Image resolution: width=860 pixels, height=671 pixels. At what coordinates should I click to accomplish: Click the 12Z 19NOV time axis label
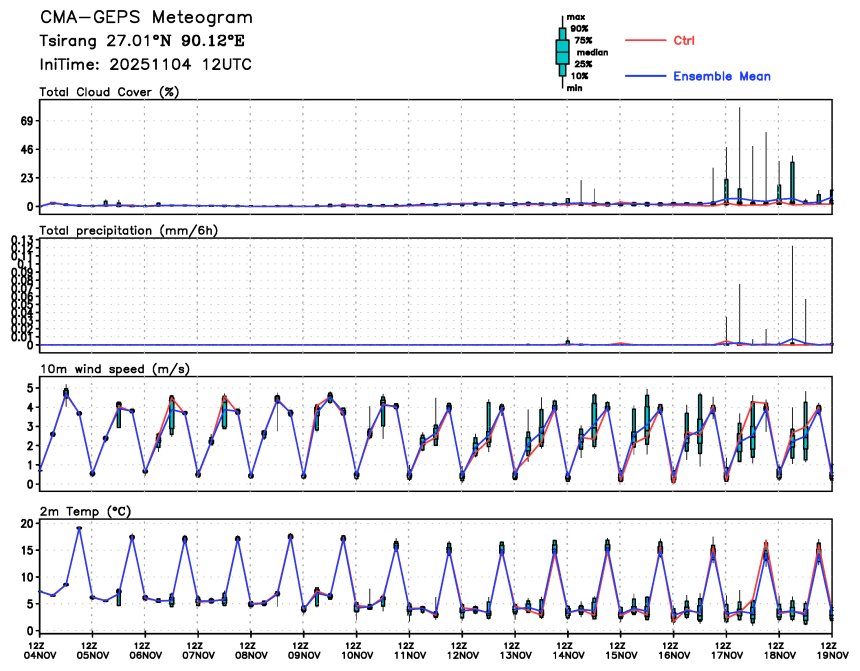point(831,650)
